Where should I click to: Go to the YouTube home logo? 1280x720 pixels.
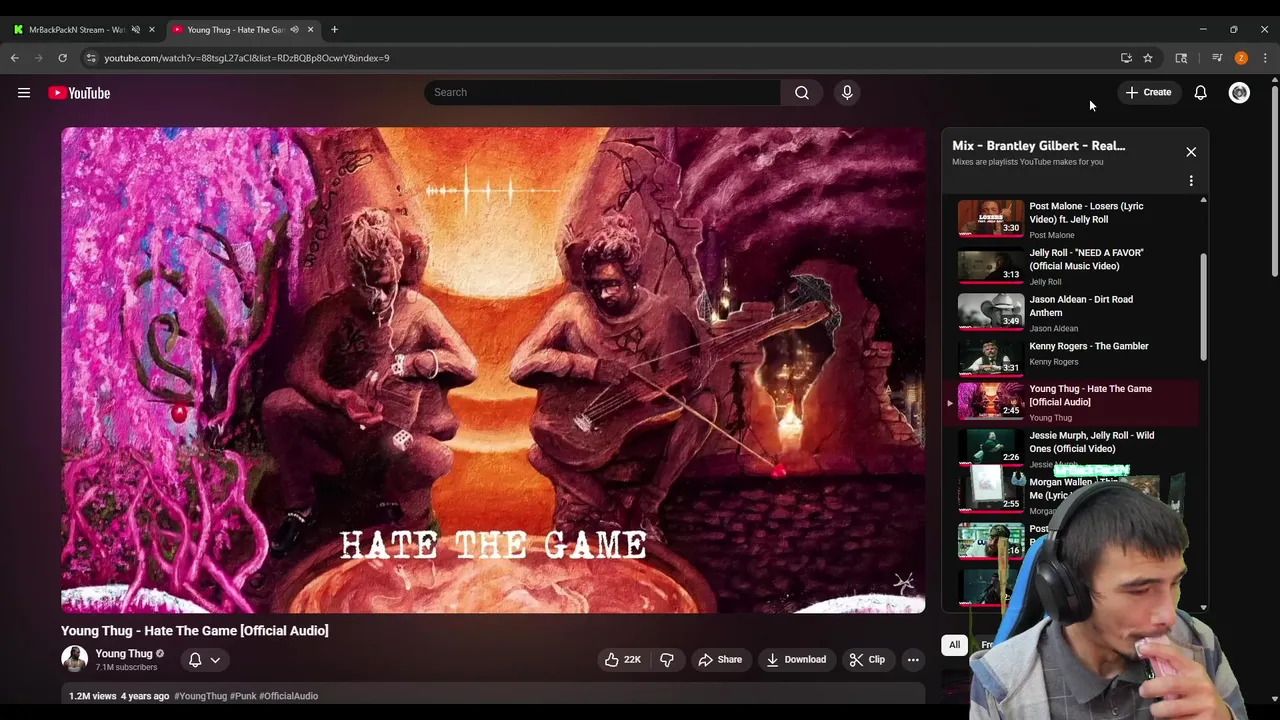coord(79,93)
